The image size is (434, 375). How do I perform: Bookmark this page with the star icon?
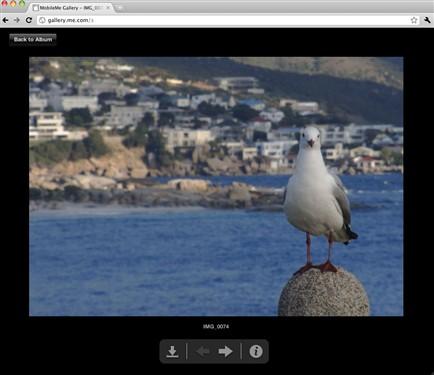pos(414,20)
